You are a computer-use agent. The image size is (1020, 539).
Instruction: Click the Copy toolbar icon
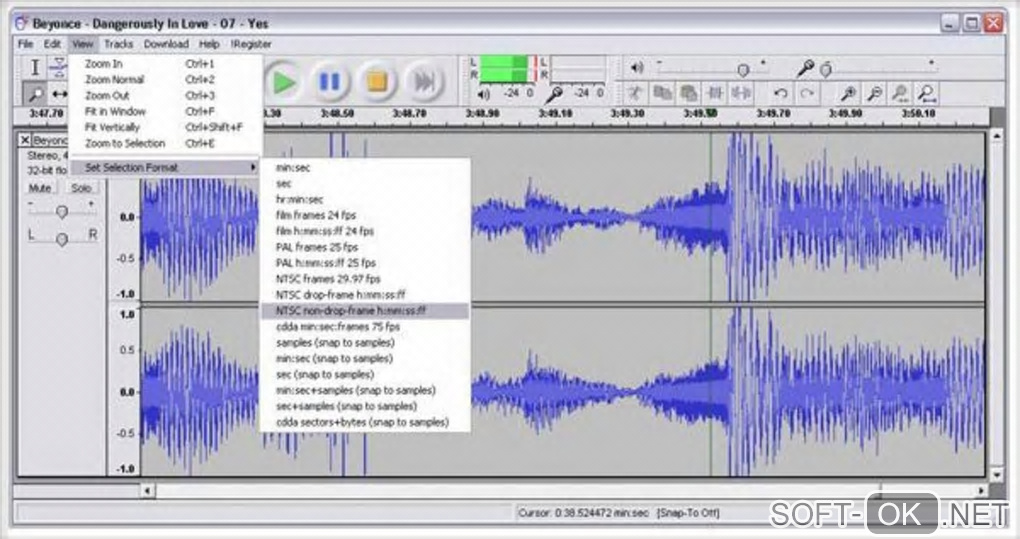[662, 94]
